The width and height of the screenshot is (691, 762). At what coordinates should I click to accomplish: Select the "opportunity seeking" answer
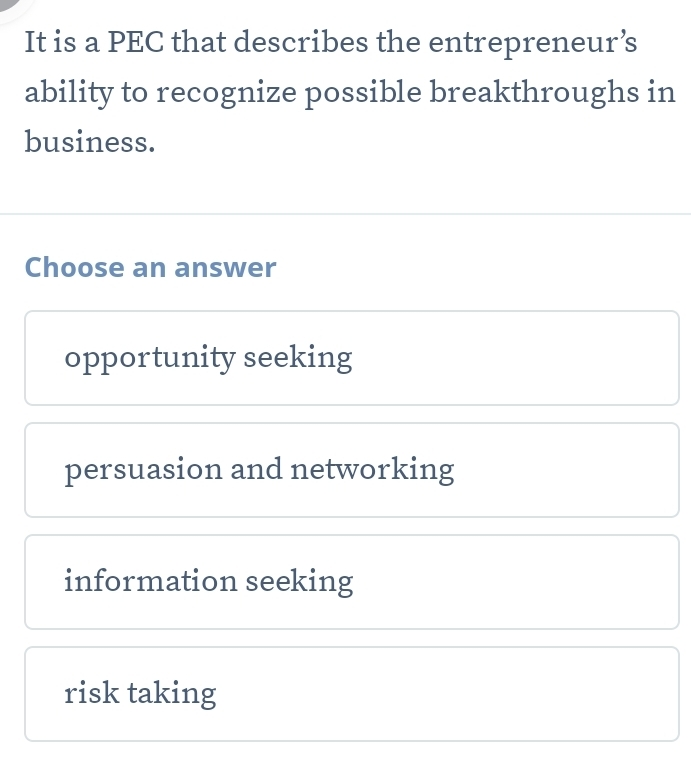click(x=352, y=358)
